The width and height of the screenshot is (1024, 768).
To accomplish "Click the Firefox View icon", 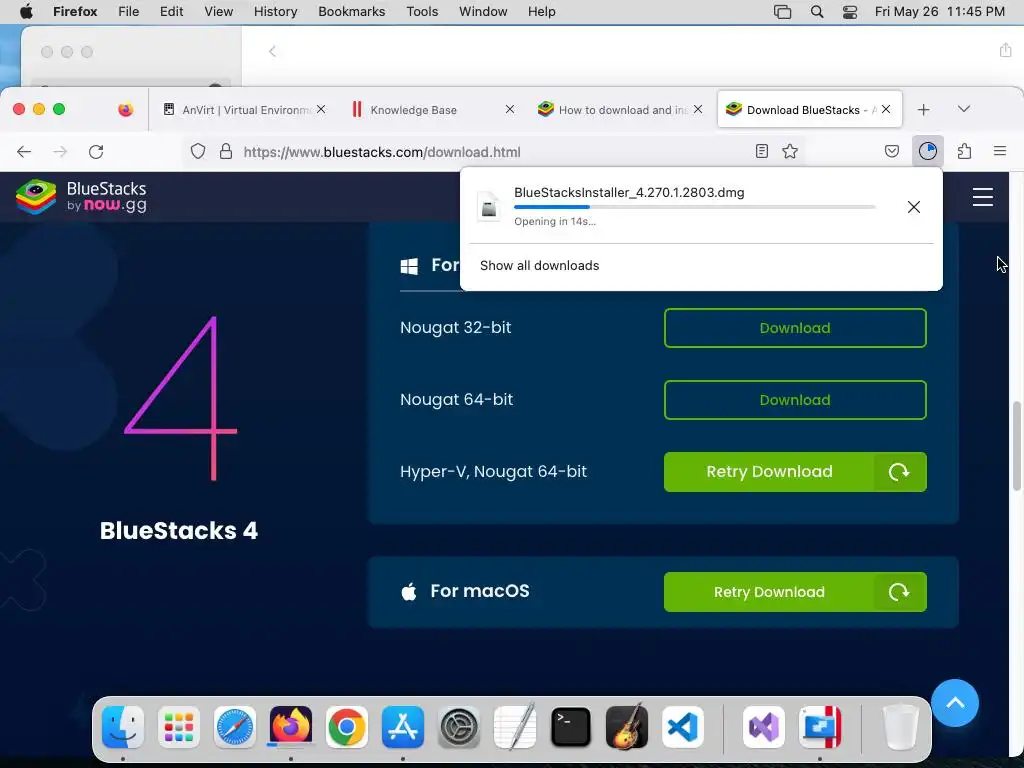I will point(125,110).
